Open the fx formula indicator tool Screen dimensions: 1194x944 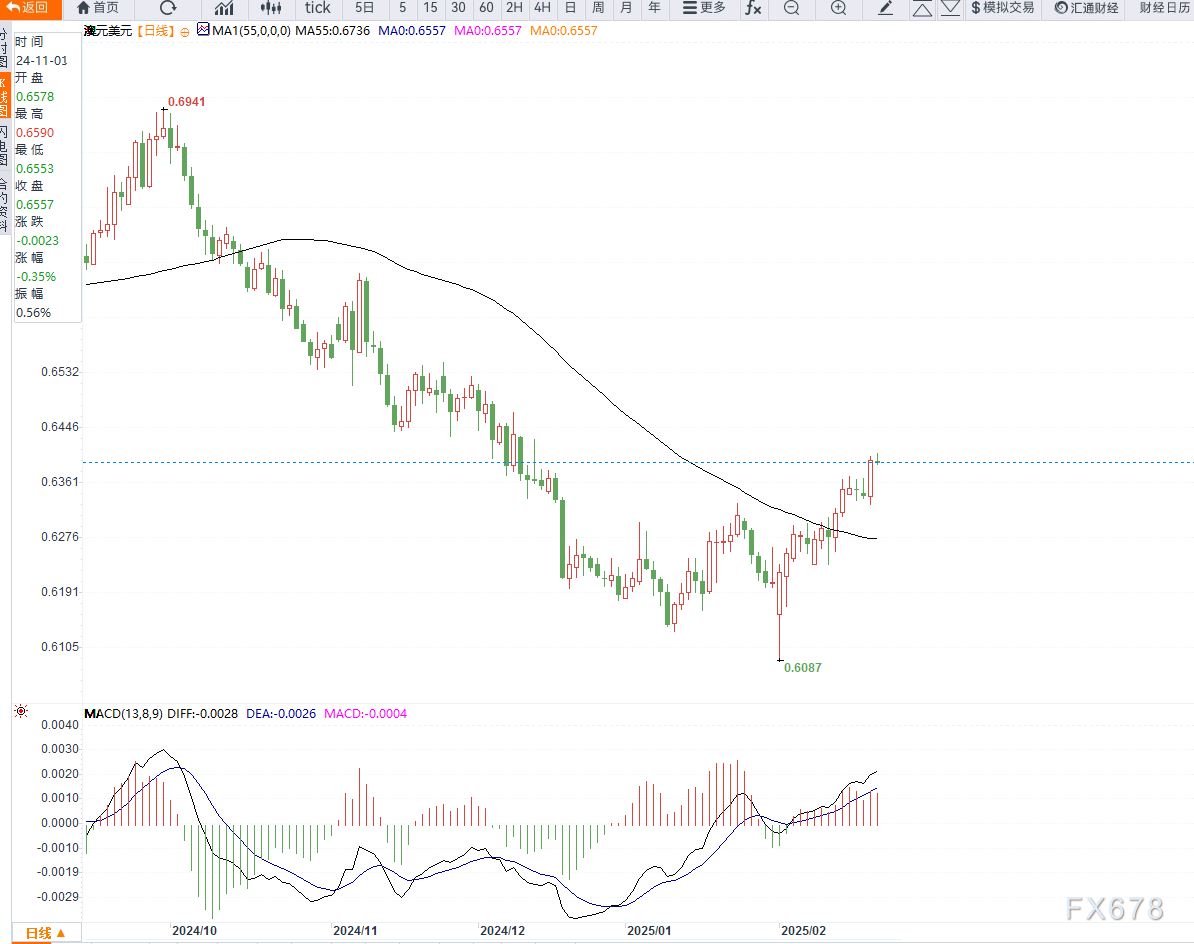(x=752, y=8)
